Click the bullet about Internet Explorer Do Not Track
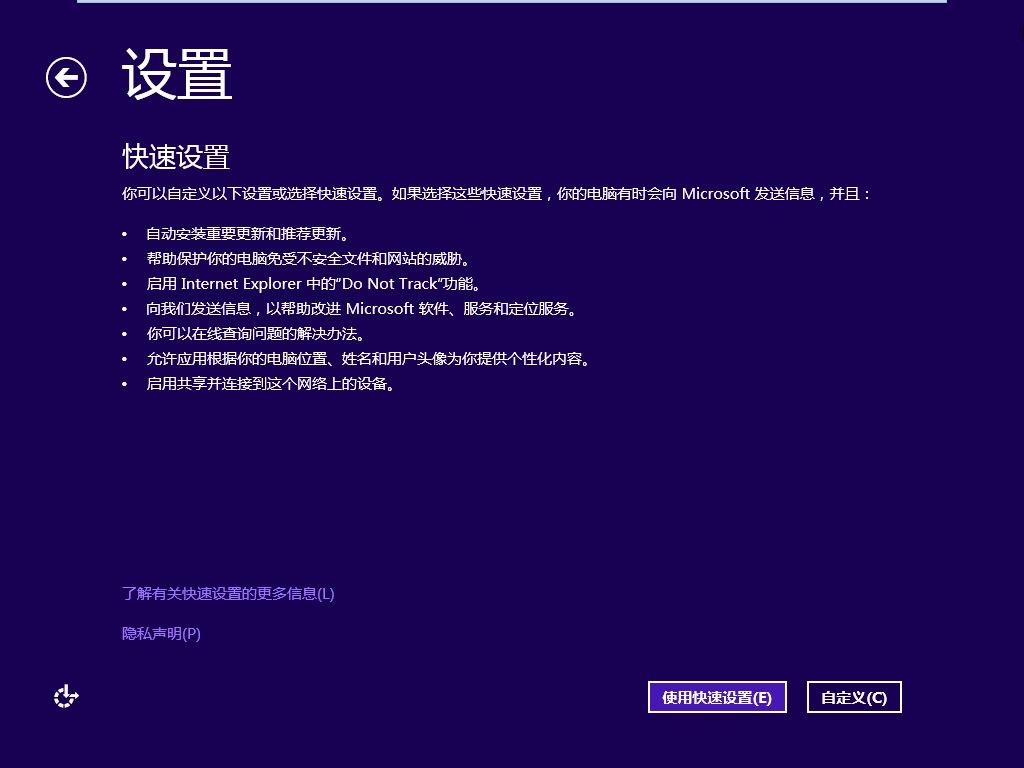 click(x=314, y=283)
